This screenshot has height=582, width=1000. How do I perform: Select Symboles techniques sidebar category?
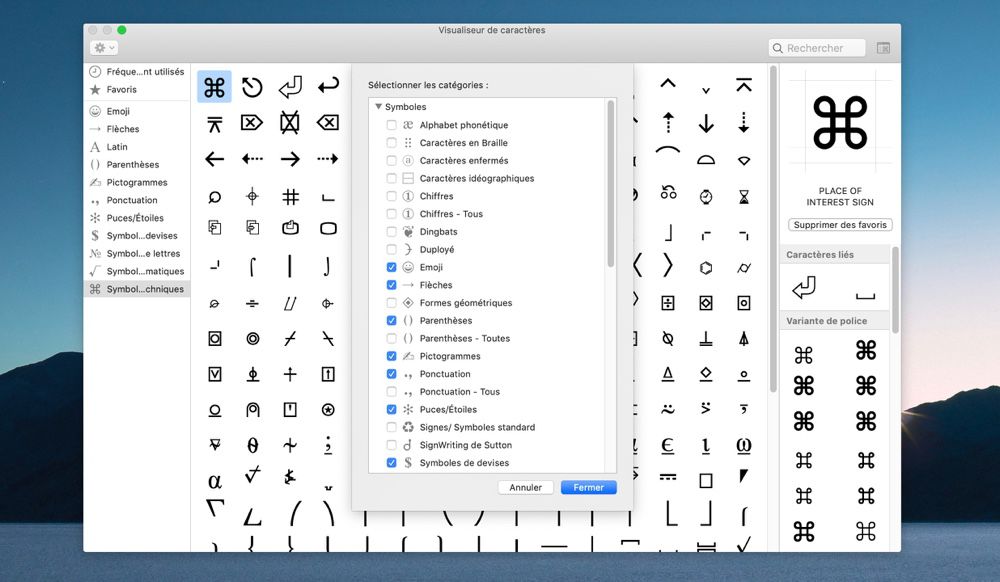click(137, 289)
